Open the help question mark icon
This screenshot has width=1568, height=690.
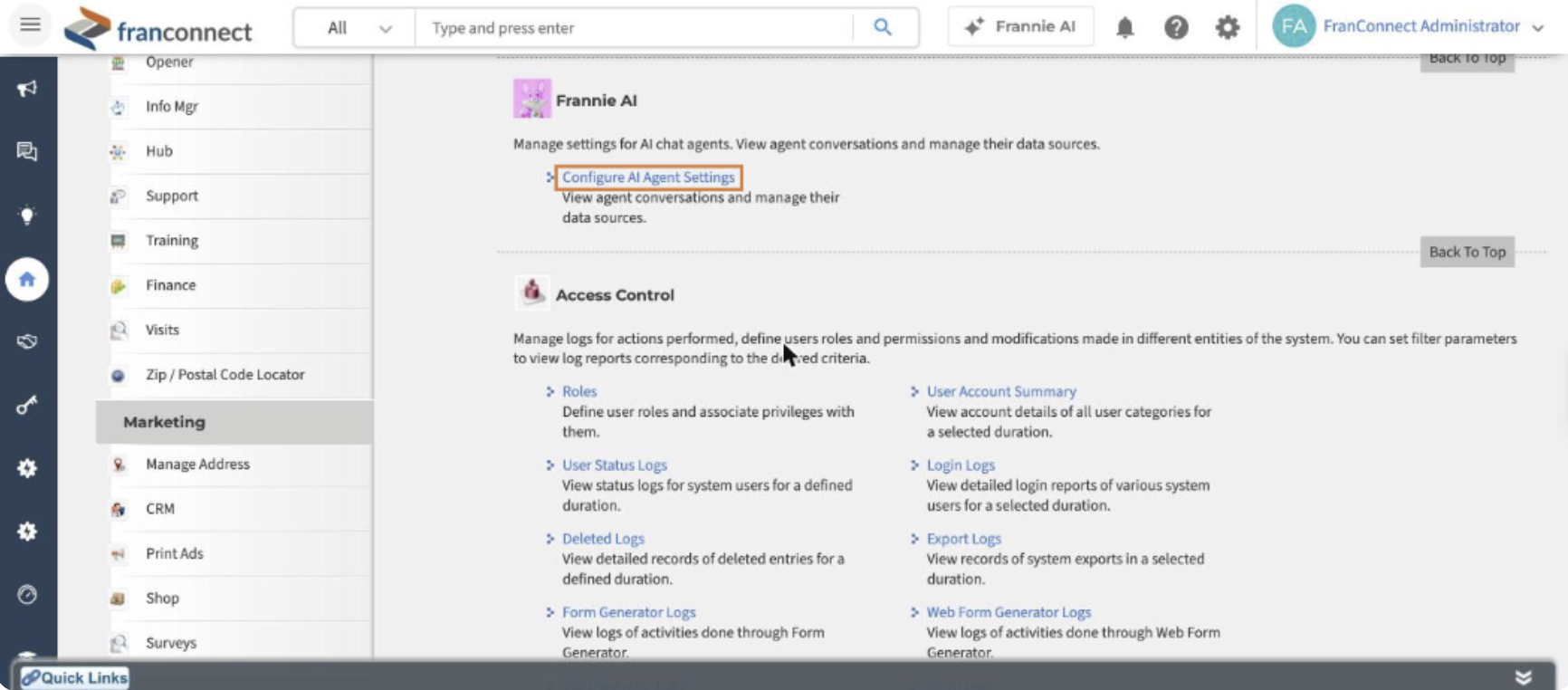click(x=1176, y=28)
